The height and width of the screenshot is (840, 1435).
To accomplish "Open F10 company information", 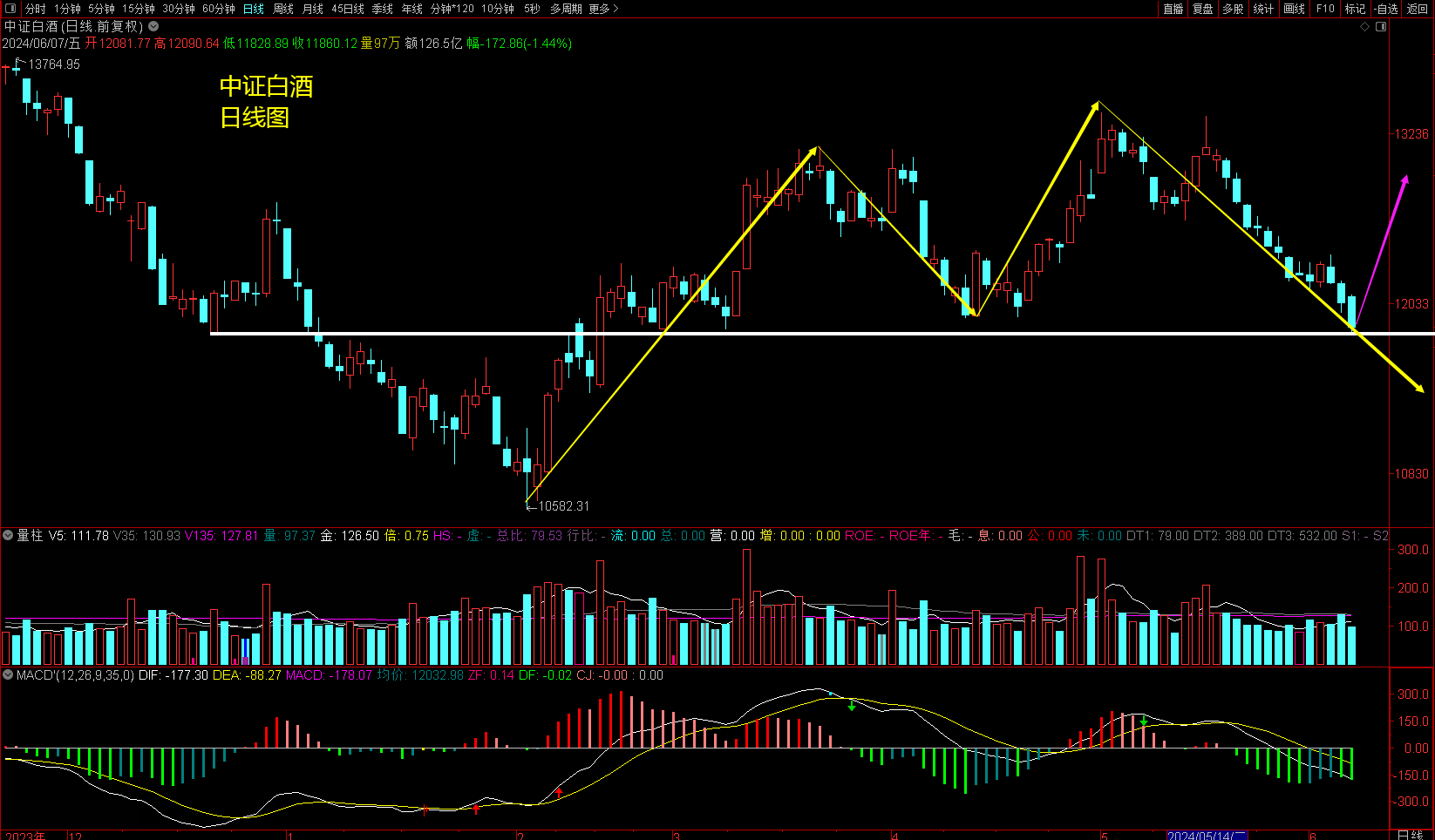I will coord(1325,9).
